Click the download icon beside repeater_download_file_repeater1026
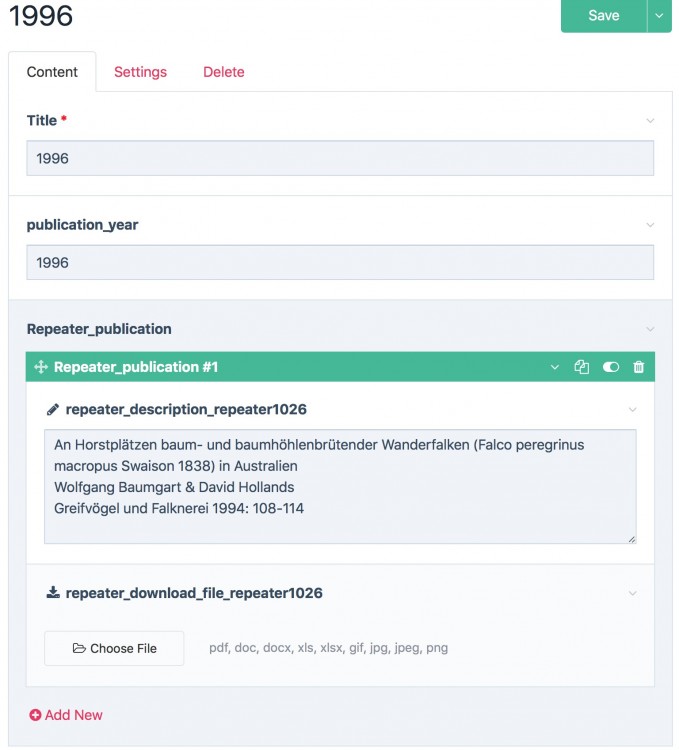679x750 pixels. tap(53, 593)
